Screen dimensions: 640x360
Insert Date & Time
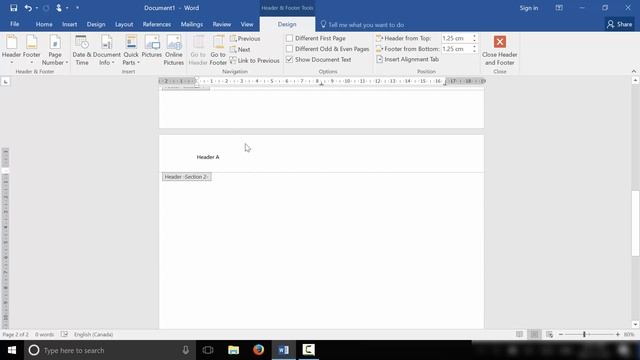pyautogui.click(x=82, y=50)
